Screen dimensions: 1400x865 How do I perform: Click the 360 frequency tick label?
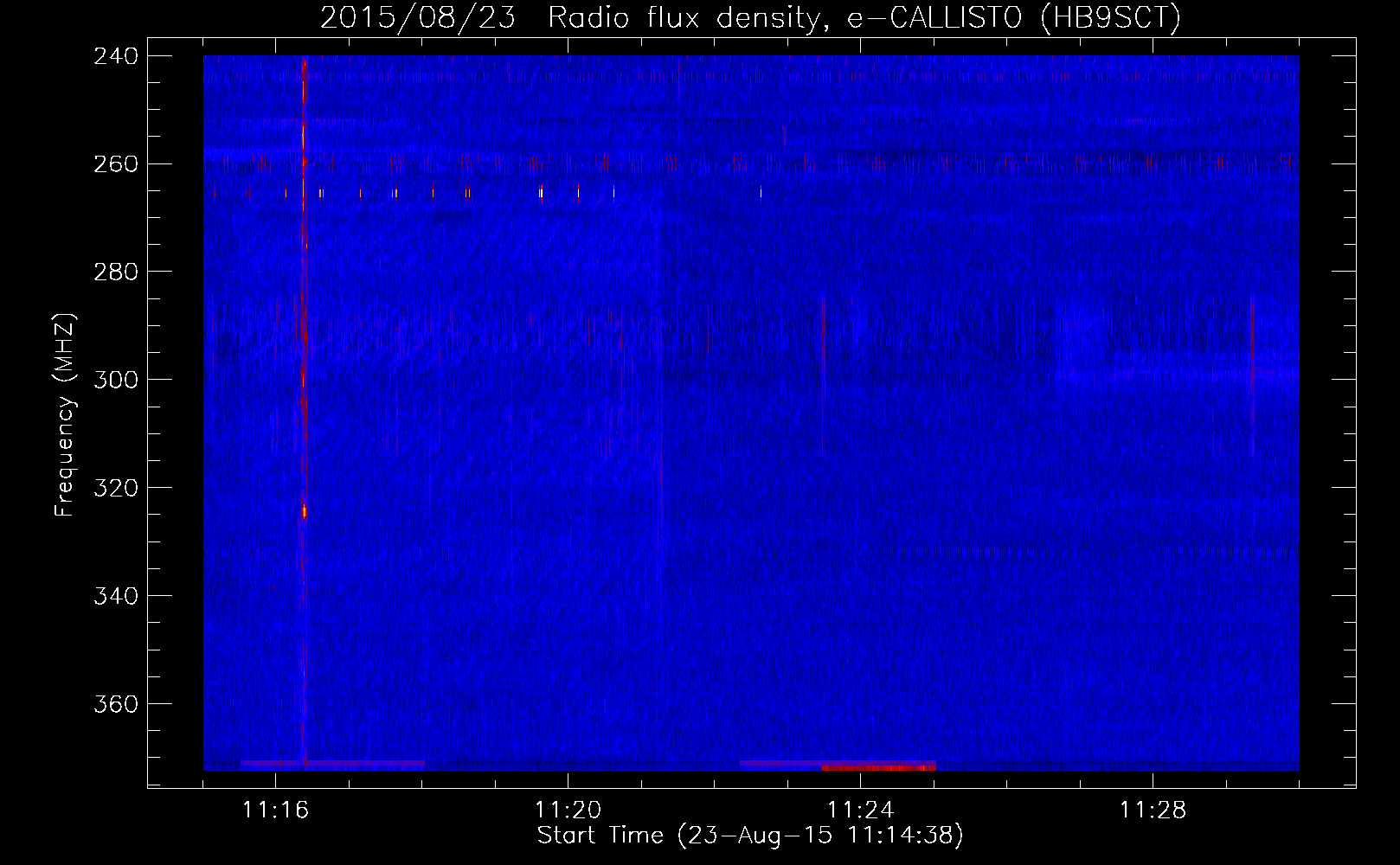coord(116,705)
